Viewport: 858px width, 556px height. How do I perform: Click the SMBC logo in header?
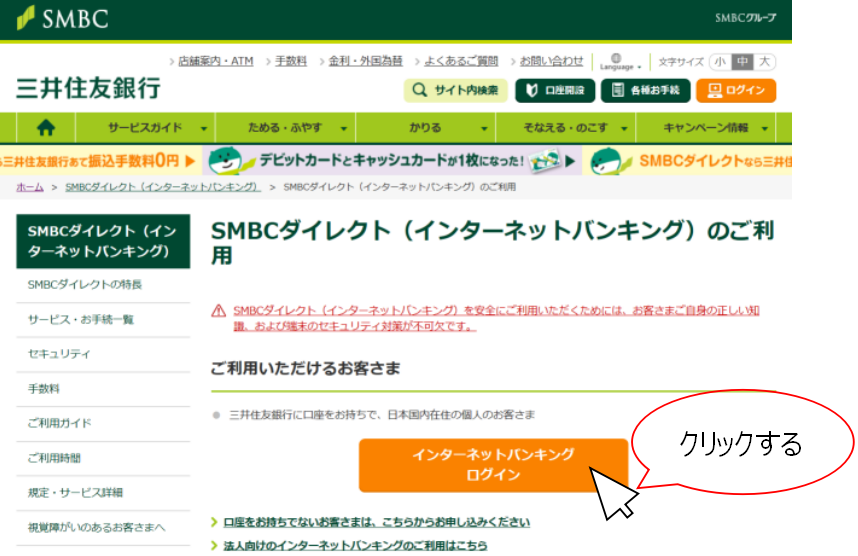(x=62, y=18)
